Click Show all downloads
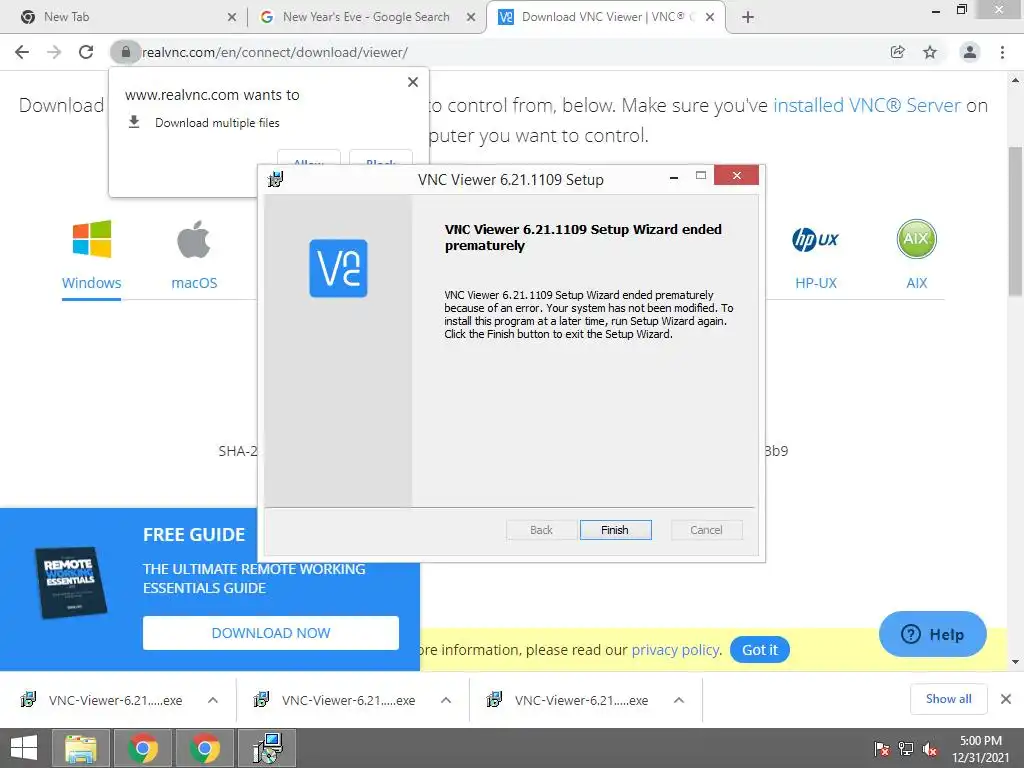Screen dimensions: 1024x768 click(x=948, y=699)
